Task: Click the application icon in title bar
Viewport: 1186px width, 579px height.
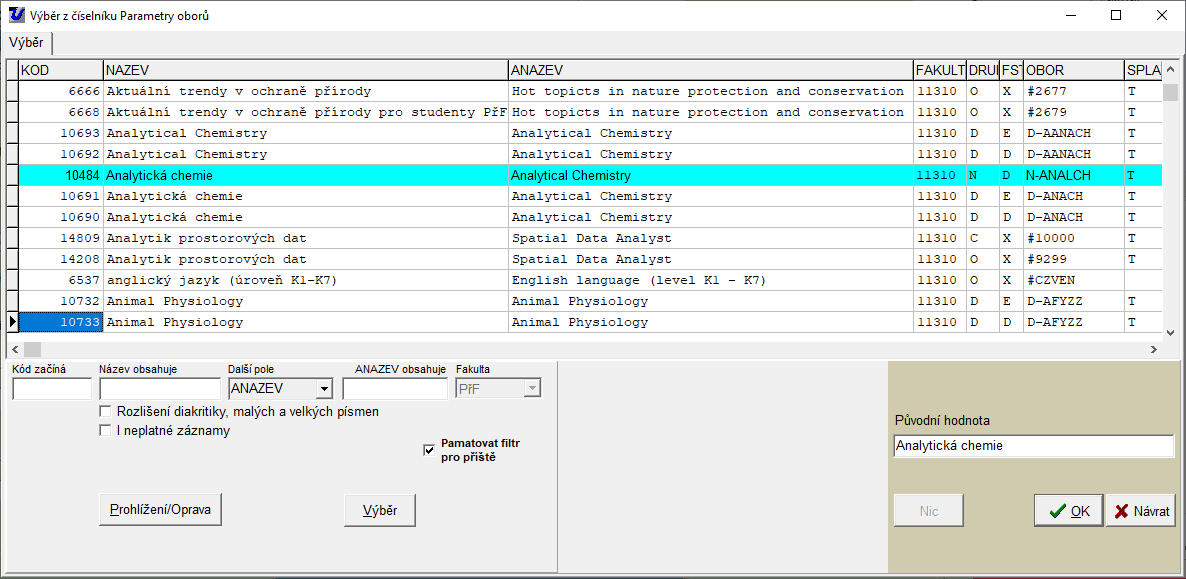Action: click(x=14, y=15)
